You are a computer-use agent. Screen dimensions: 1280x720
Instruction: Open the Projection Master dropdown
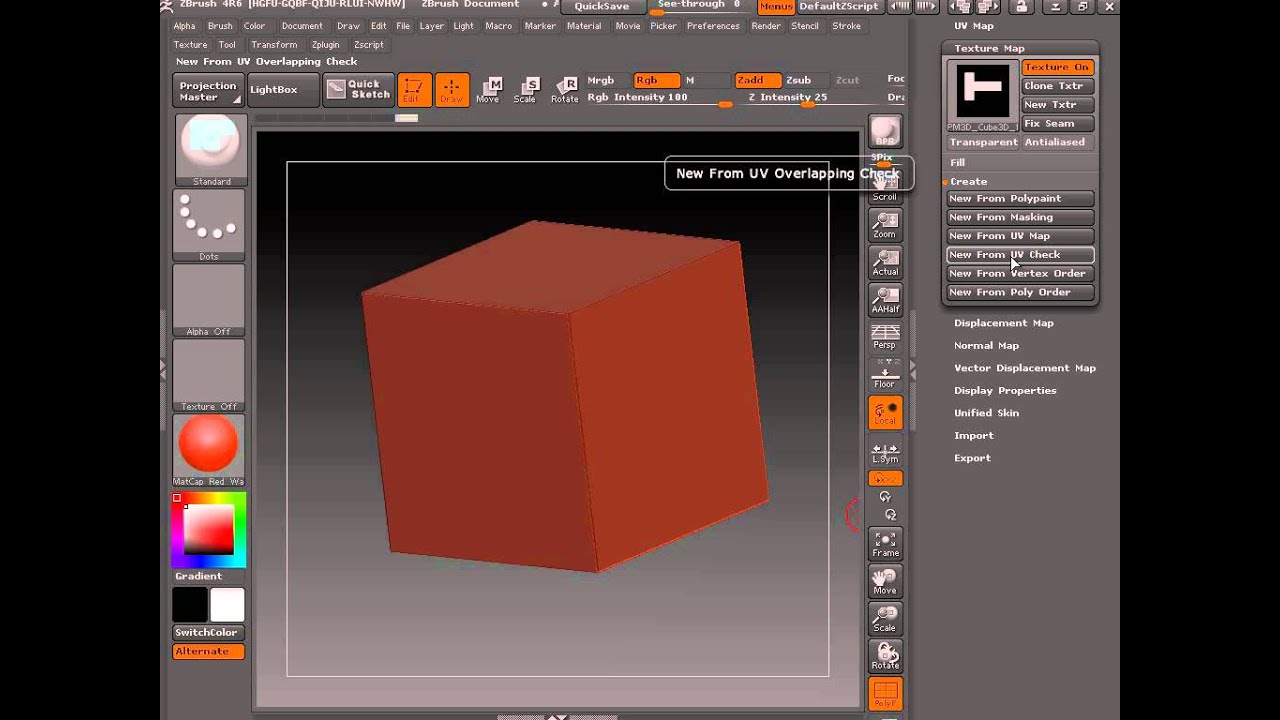pyautogui.click(x=208, y=90)
